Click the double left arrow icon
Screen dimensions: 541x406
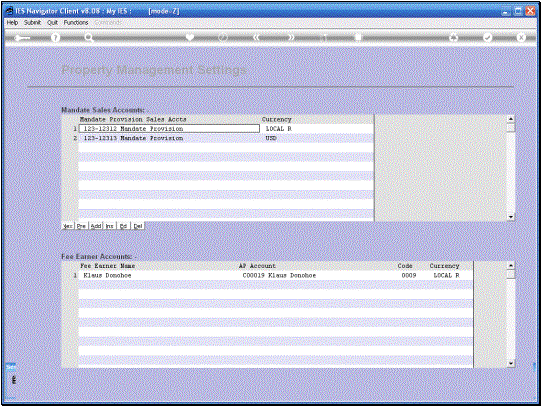pos(256,37)
